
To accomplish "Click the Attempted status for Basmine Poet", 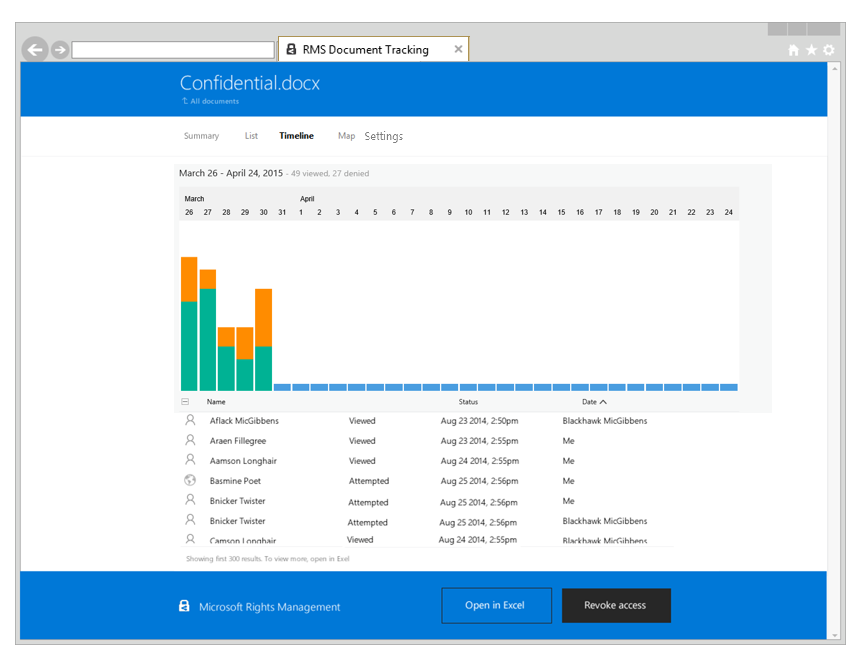I will 369,481.
